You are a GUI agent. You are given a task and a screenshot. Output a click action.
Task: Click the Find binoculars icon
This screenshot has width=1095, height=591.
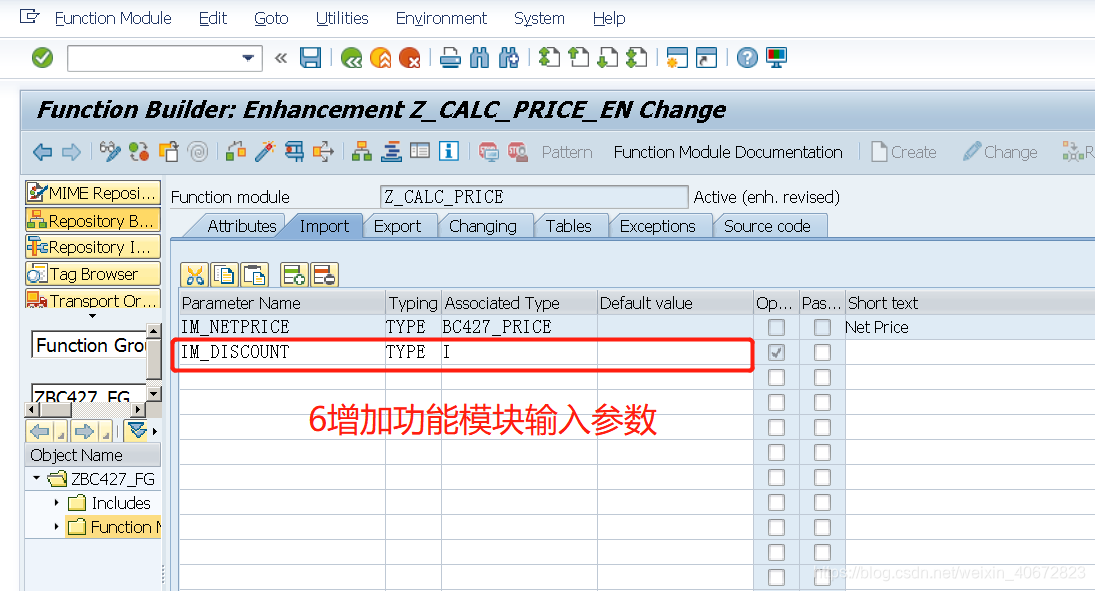[x=480, y=58]
